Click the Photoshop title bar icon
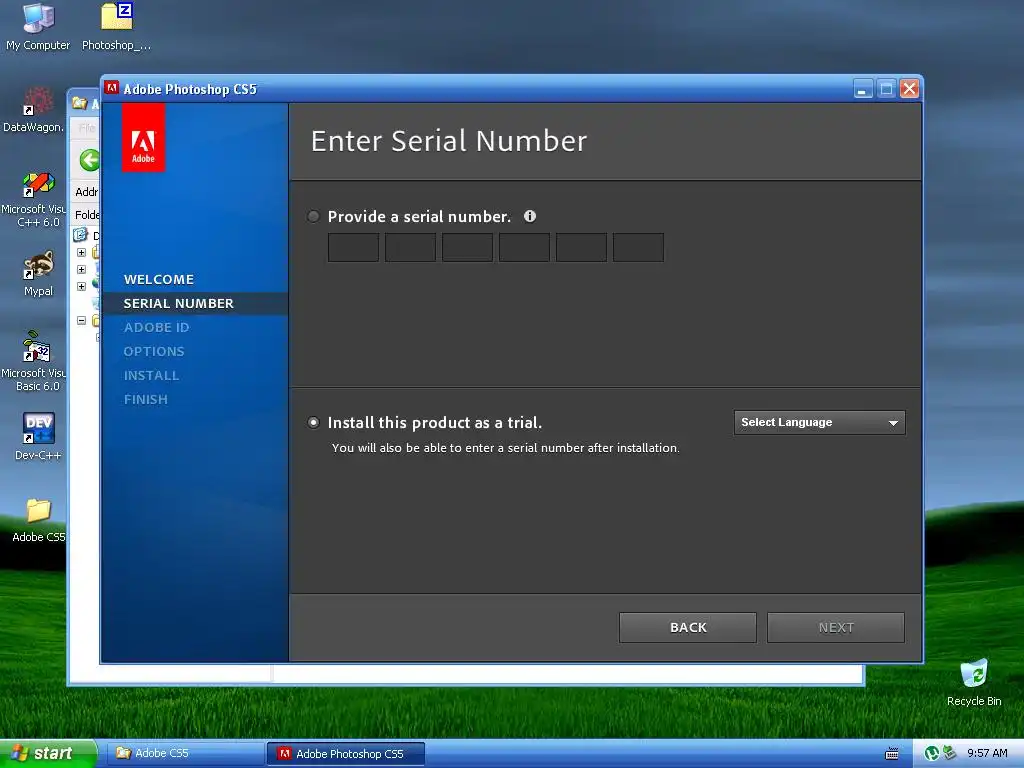This screenshot has width=1024, height=768. pos(112,88)
